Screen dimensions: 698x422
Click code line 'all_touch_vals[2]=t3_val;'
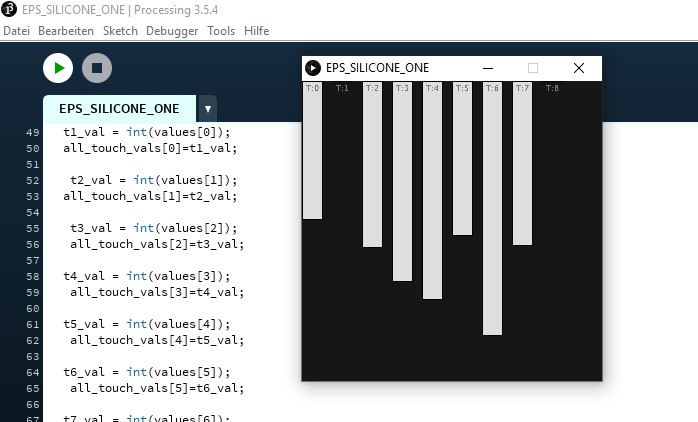157,244
